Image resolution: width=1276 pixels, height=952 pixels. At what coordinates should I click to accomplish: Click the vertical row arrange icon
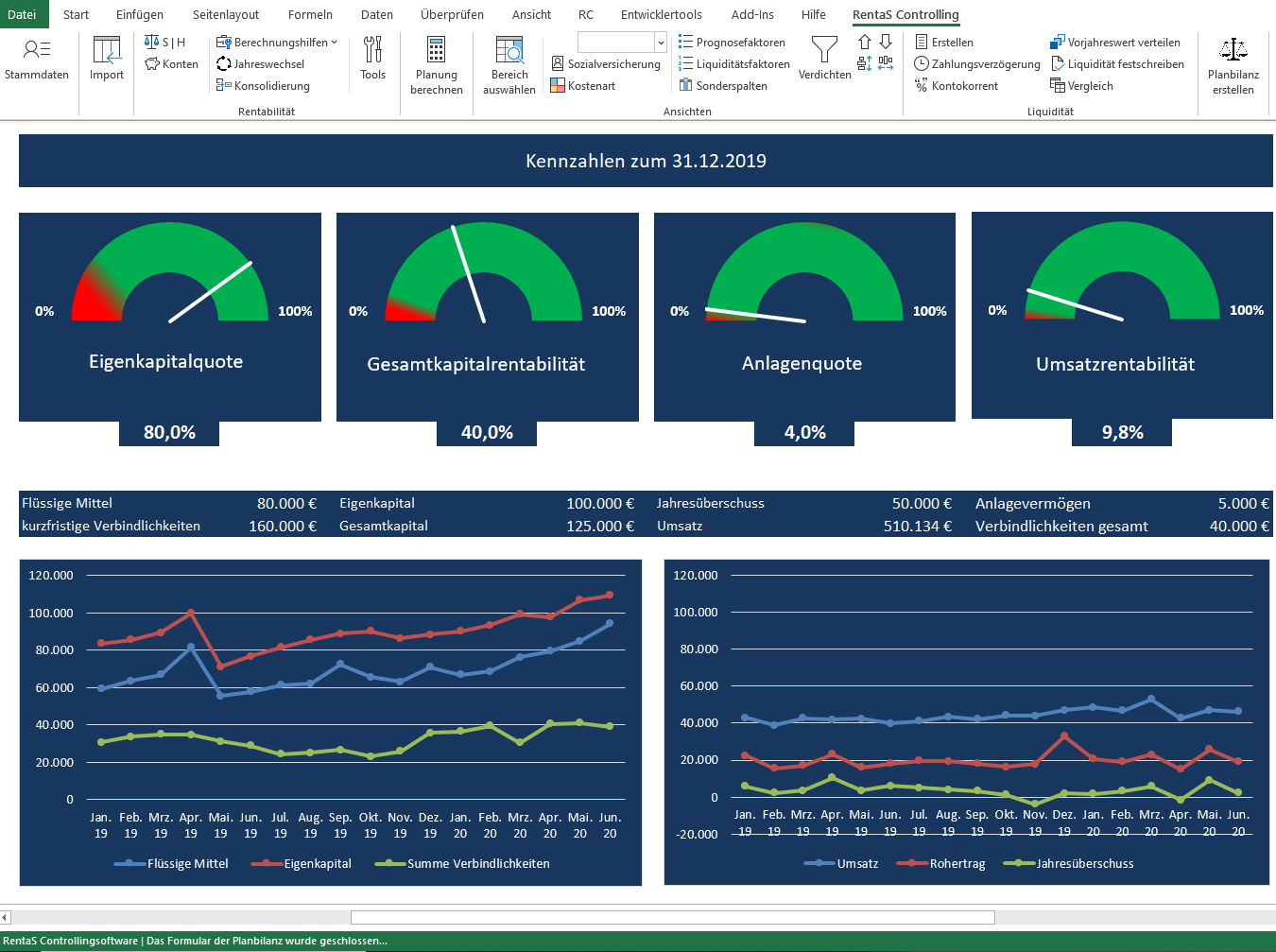(865, 63)
